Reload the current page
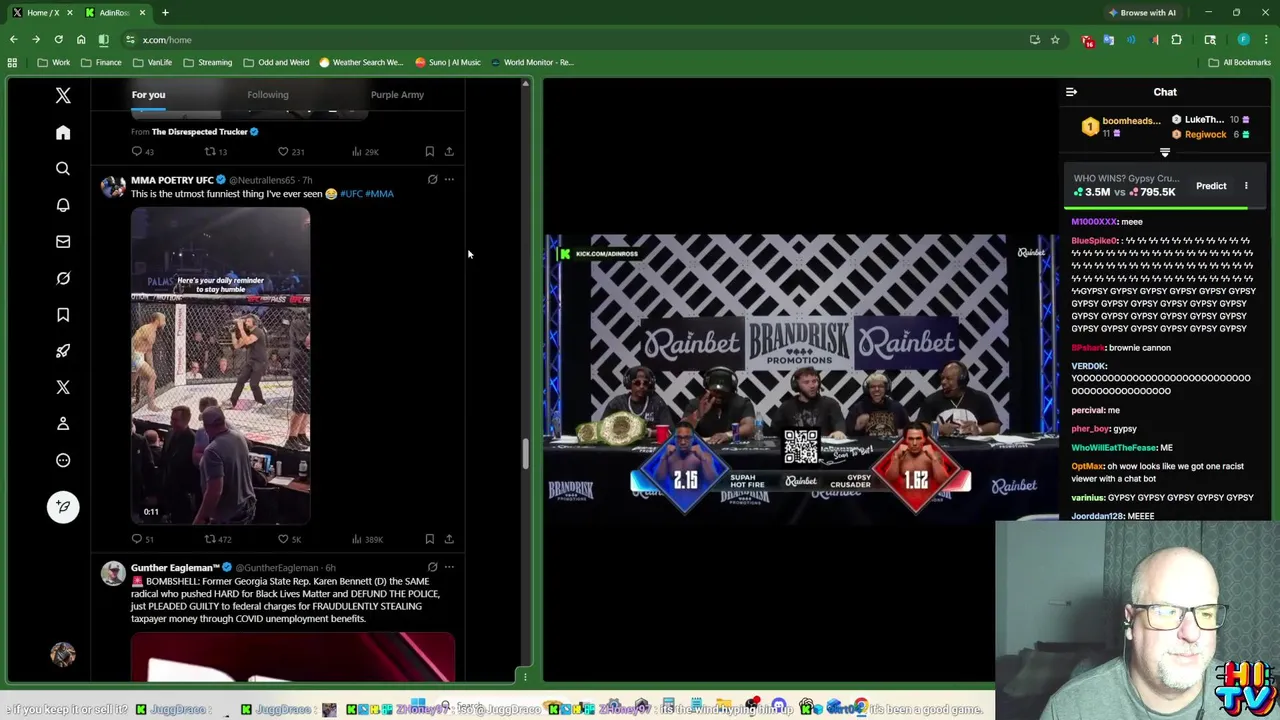Image resolution: width=1280 pixels, height=720 pixels. 58,39
